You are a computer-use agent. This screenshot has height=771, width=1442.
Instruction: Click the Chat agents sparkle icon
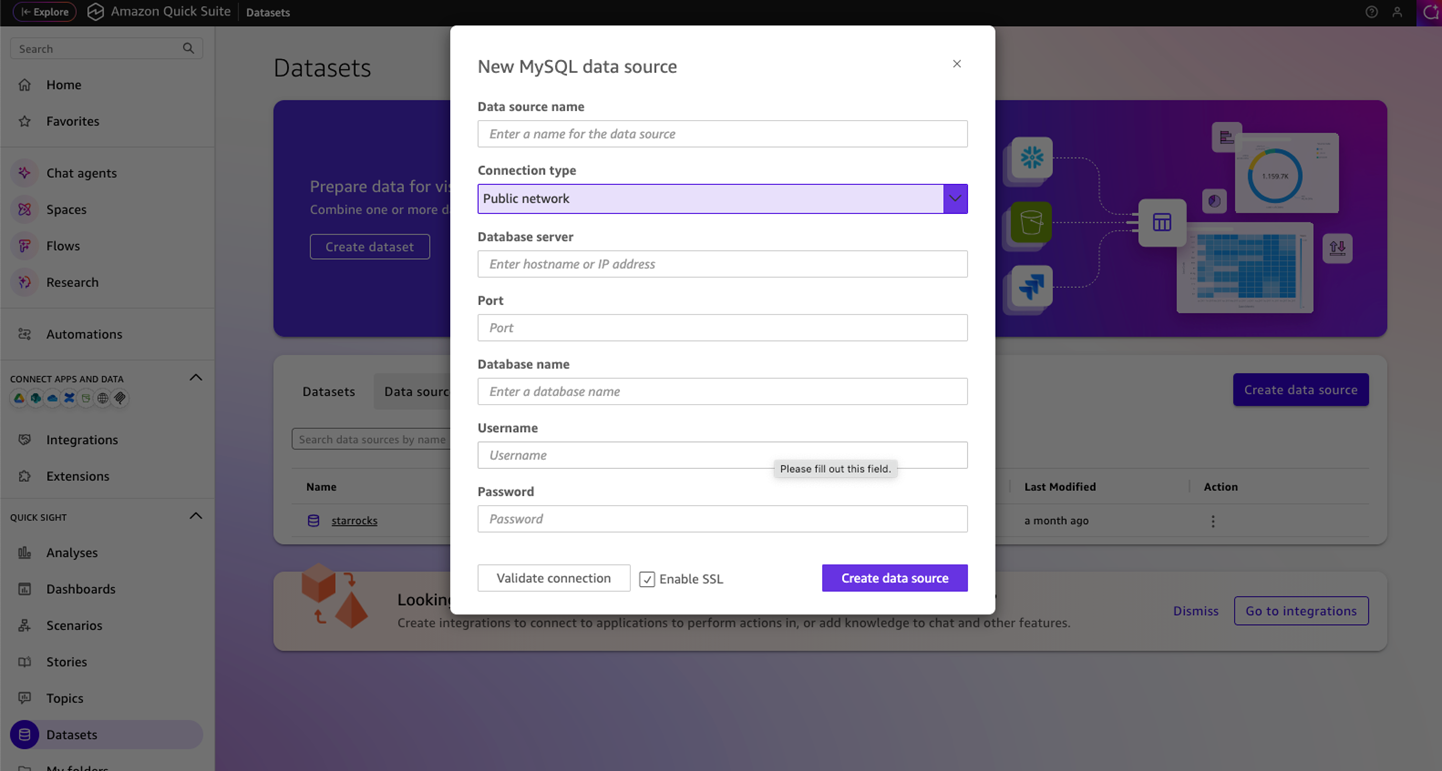click(x=25, y=173)
